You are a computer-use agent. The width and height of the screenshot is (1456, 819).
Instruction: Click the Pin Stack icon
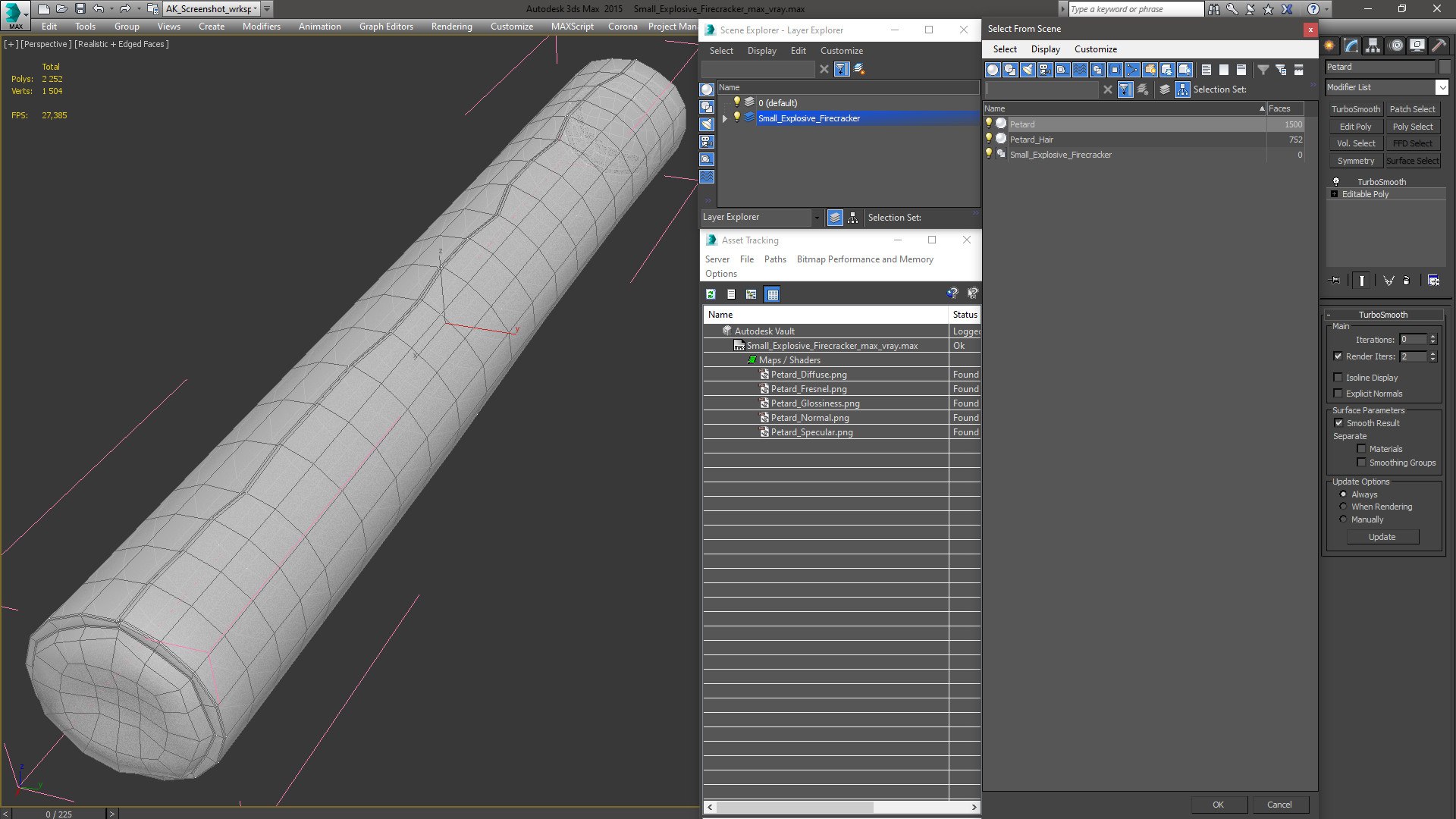coord(1335,281)
